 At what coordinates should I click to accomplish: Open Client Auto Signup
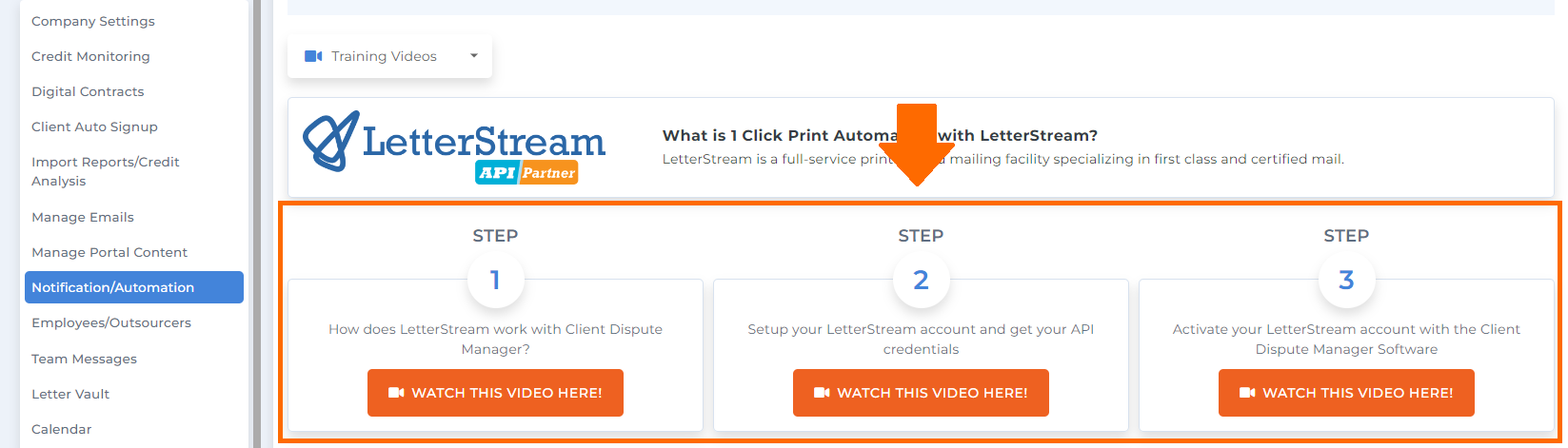click(94, 127)
